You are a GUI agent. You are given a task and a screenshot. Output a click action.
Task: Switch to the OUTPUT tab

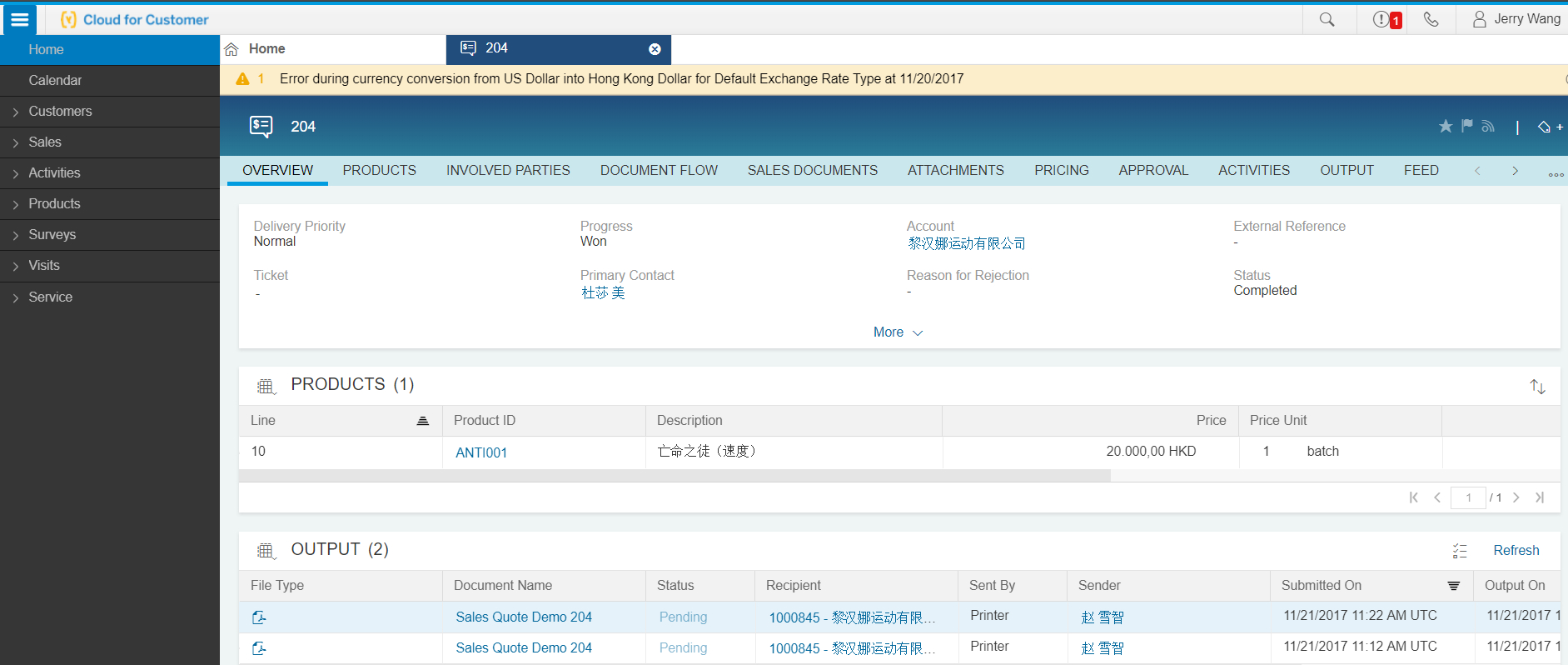[x=1346, y=170]
